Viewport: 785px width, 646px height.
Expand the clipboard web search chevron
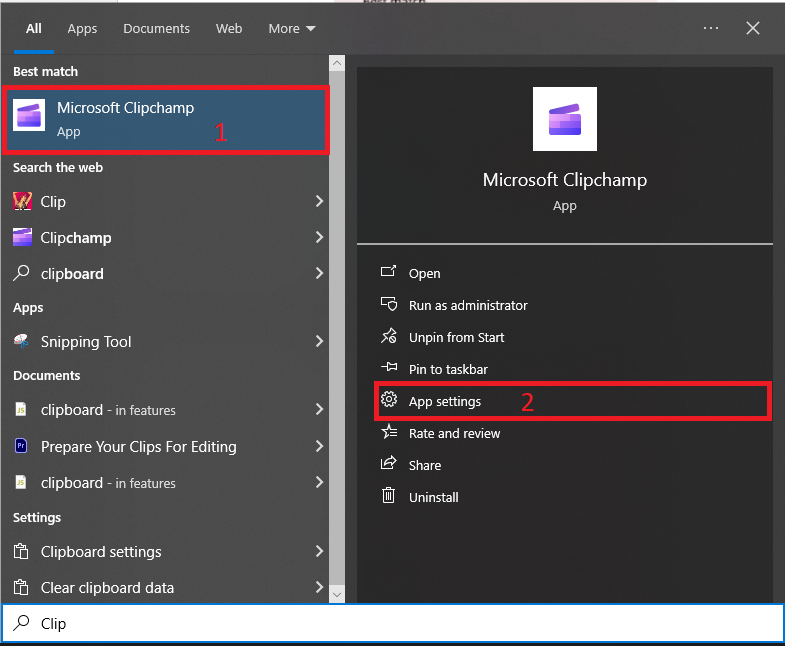319,273
